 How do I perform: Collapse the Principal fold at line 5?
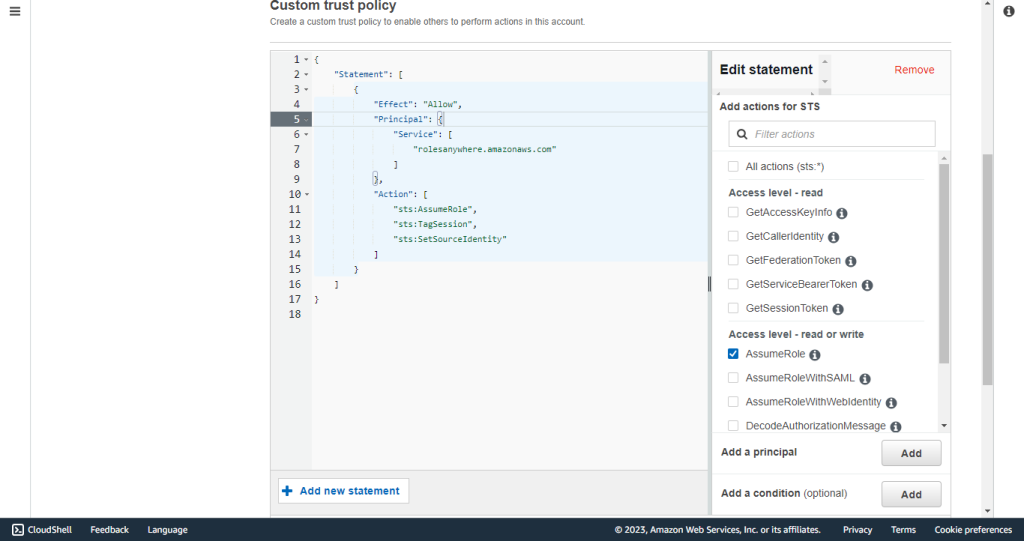click(306, 120)
